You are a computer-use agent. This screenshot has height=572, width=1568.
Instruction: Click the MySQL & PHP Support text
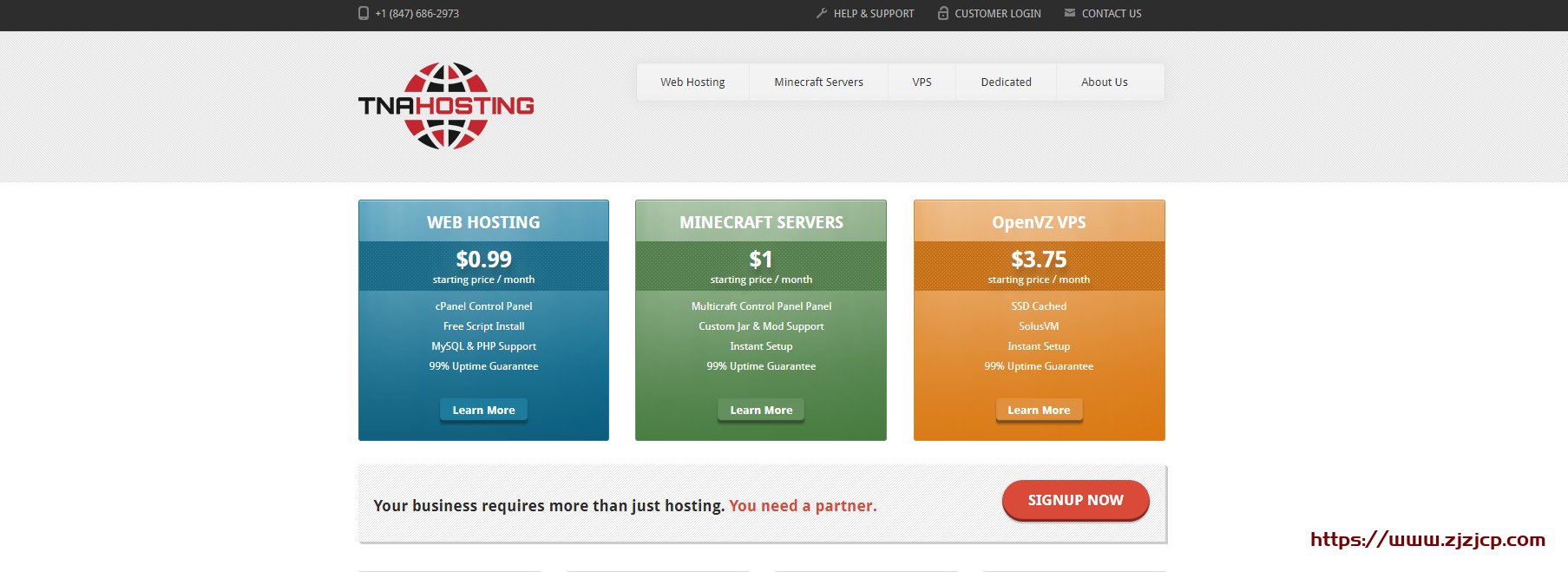pos(483,346)
